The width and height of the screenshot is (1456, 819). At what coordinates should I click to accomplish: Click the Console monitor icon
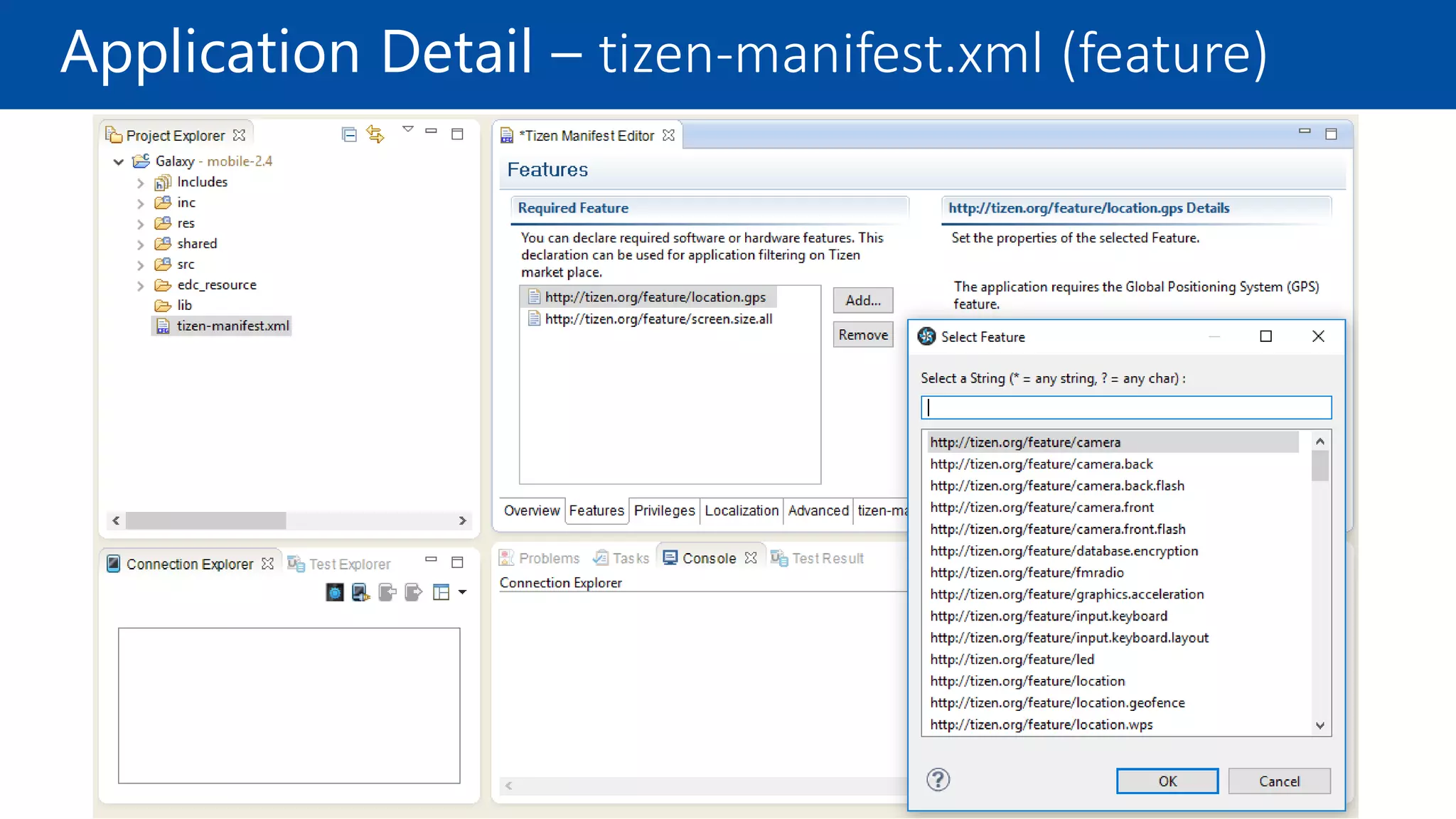click(670, 558)
